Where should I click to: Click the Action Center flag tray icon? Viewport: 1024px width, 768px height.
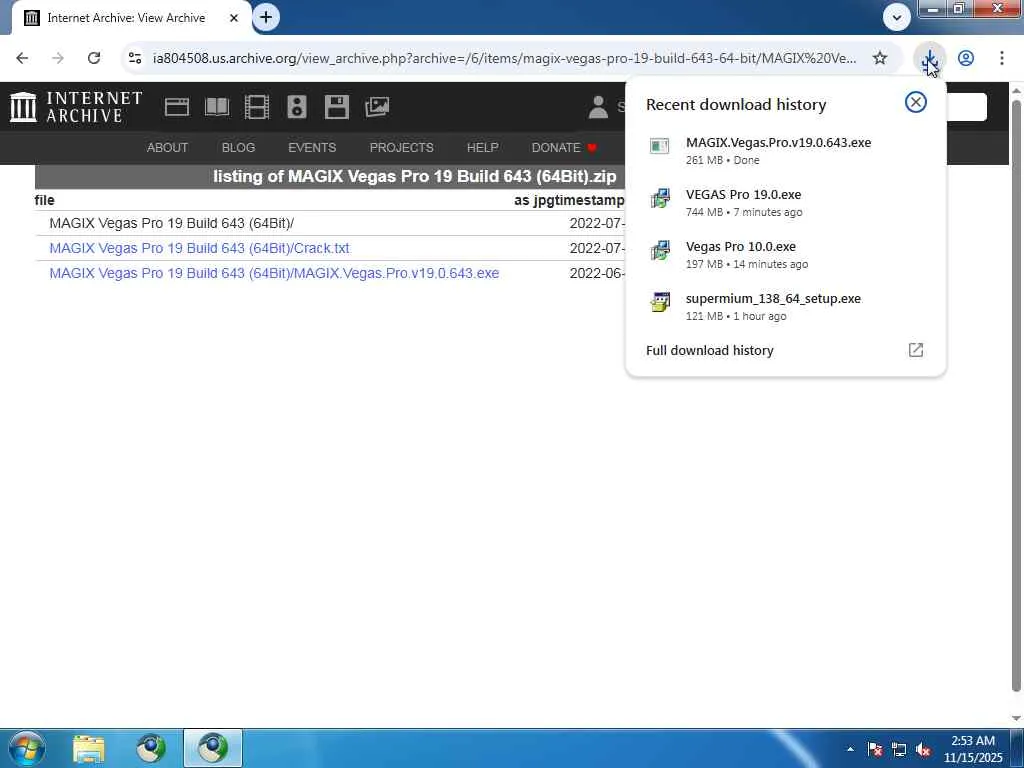coord(875,749)
